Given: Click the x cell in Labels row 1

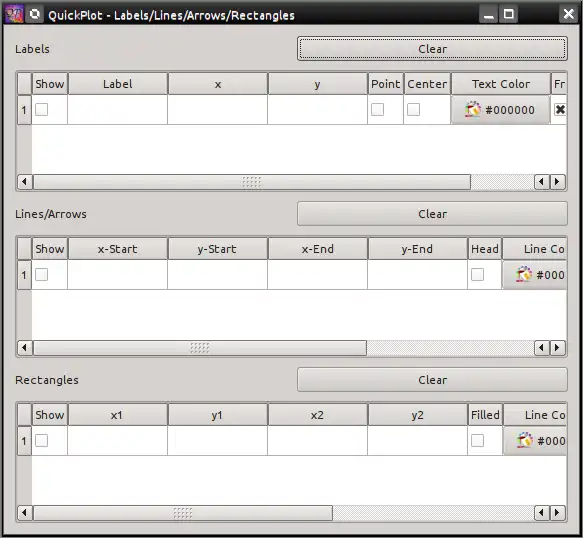Looking at the screenshot, I should (x=218, y=110).
